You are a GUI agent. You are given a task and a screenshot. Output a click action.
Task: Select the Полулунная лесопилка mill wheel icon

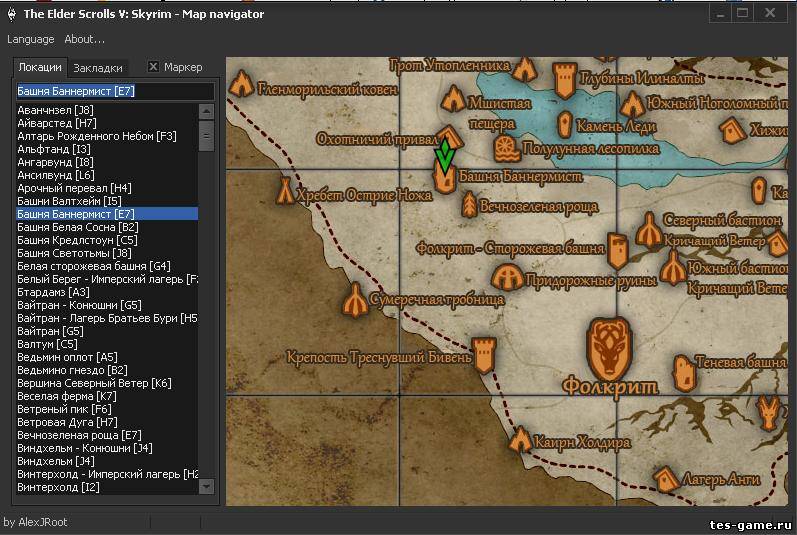[x=506, y=149]
